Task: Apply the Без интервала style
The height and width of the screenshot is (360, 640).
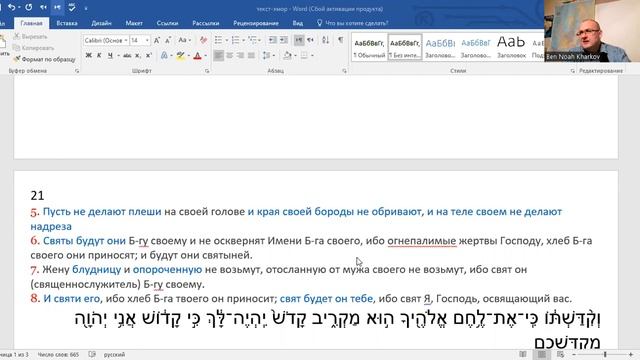Action: coord(404,47)
